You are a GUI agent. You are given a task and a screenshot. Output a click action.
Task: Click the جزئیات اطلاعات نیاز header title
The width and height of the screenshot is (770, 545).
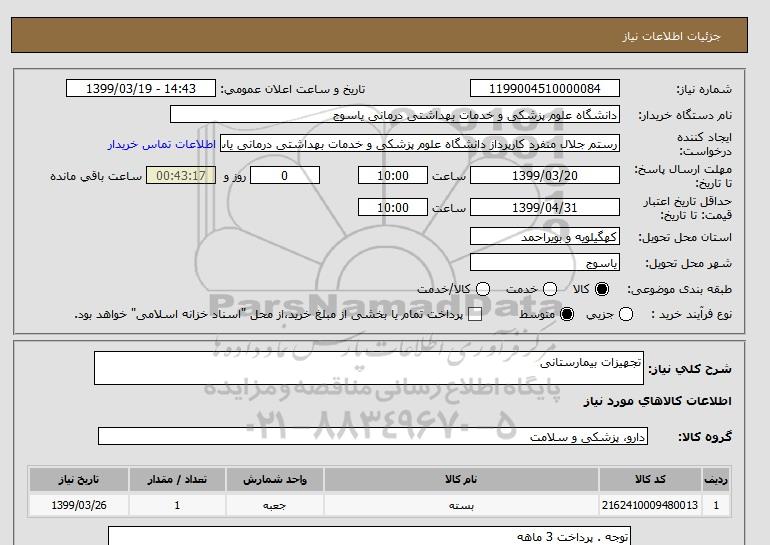671,36
